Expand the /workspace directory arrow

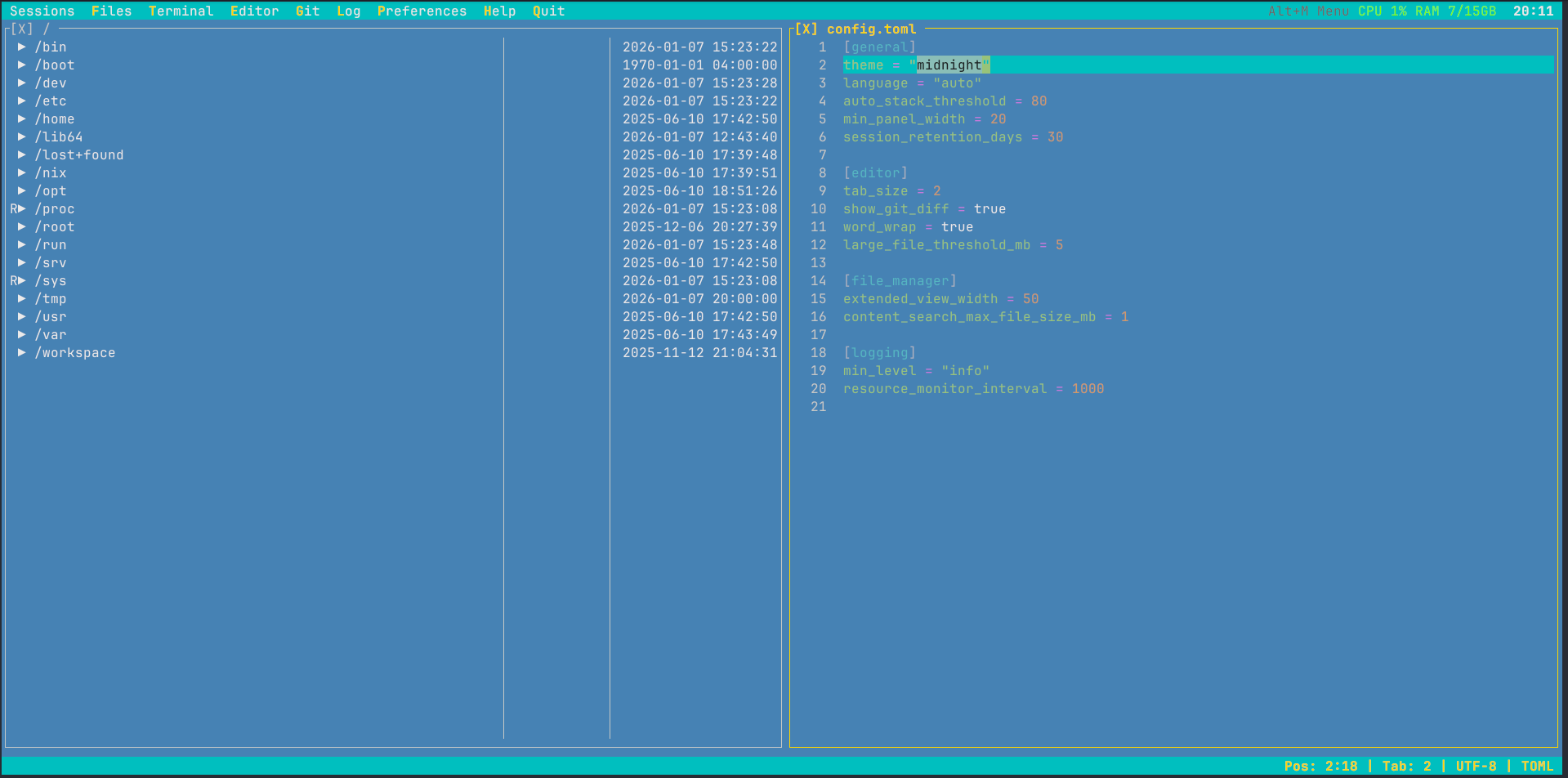coord(22,353)
